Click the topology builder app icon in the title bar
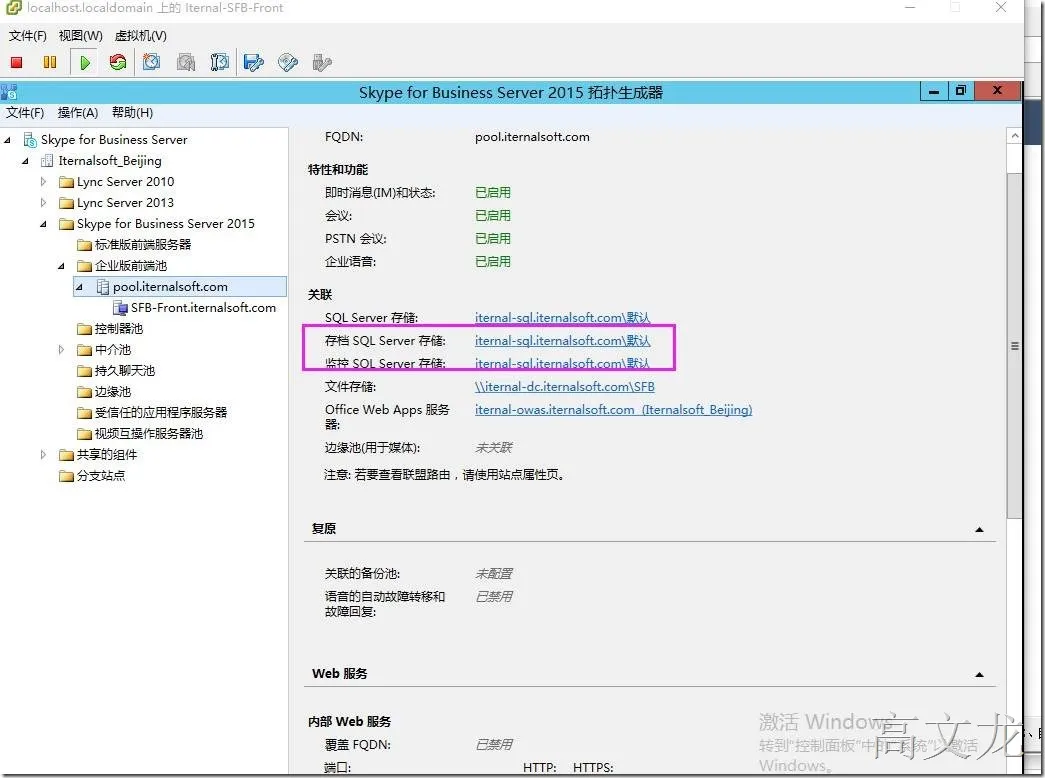1045x778 pixels. pos(9,91)
